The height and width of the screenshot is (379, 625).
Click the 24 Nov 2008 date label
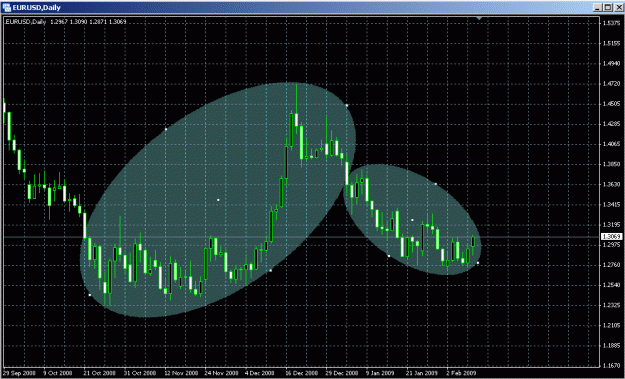[x=221, y=373]
